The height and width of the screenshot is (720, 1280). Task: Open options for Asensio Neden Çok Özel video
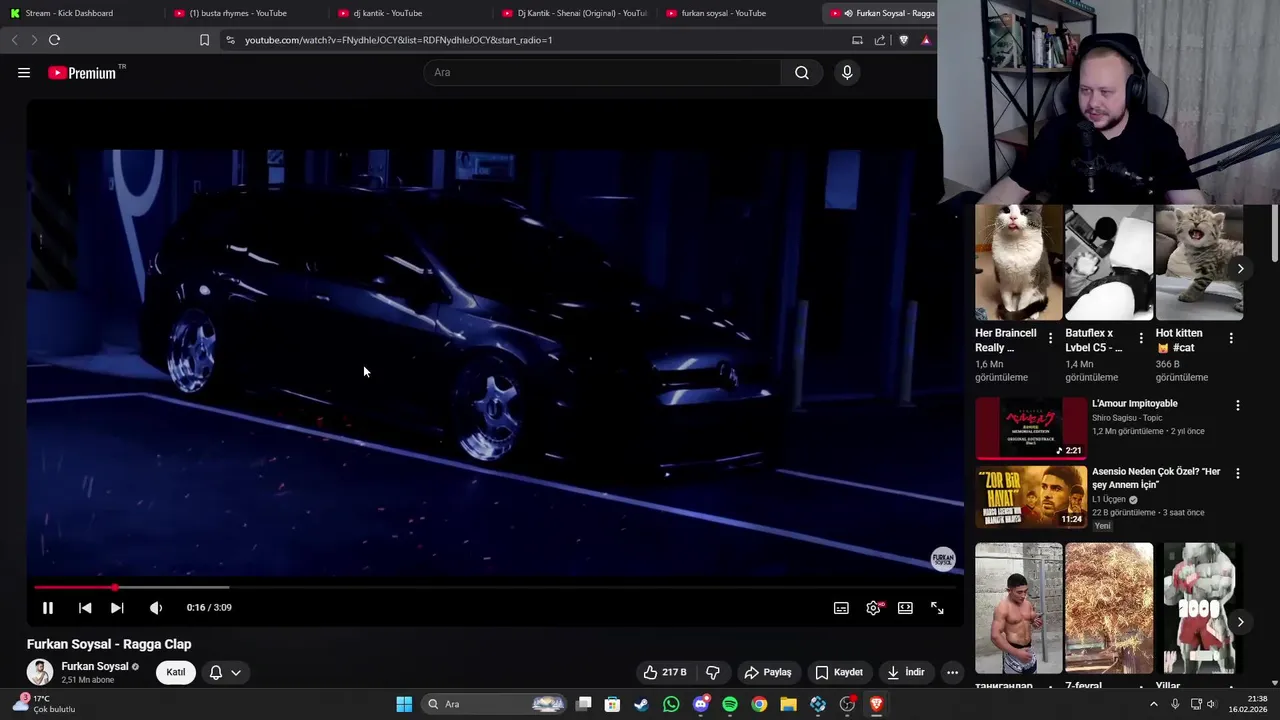(x=1238, y=473)
